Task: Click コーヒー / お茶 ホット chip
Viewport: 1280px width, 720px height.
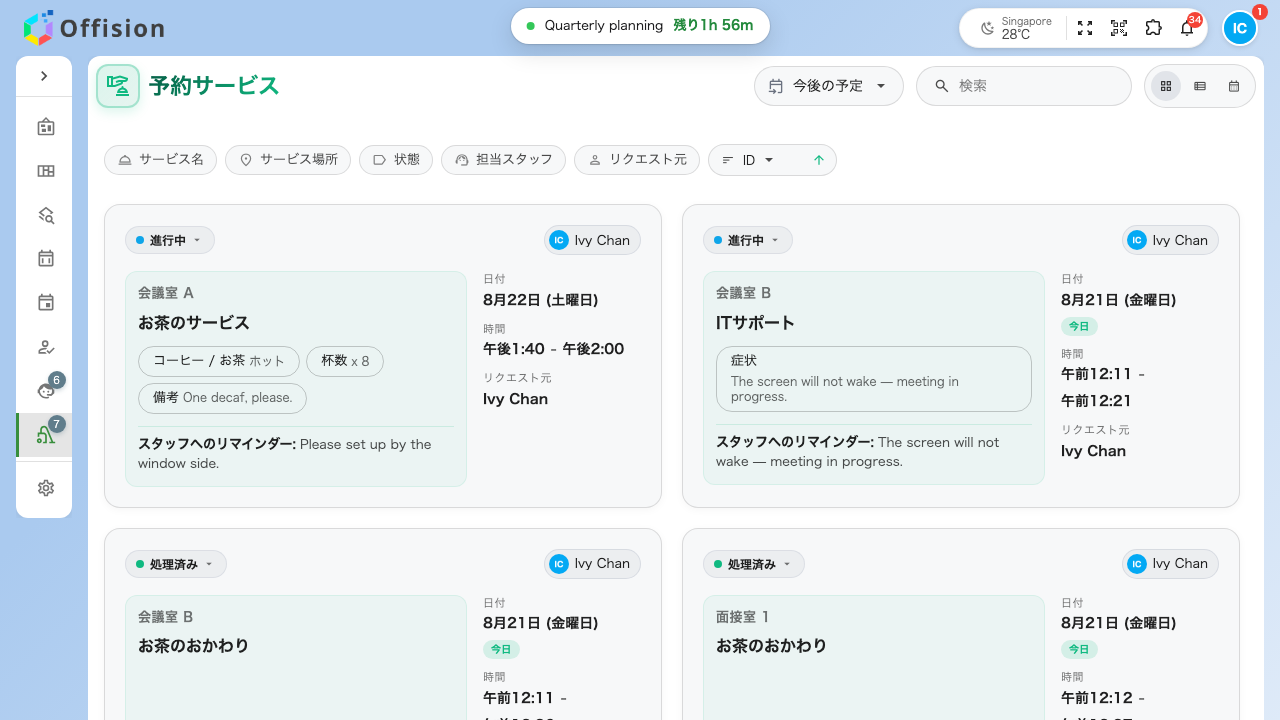Action: 219,361
